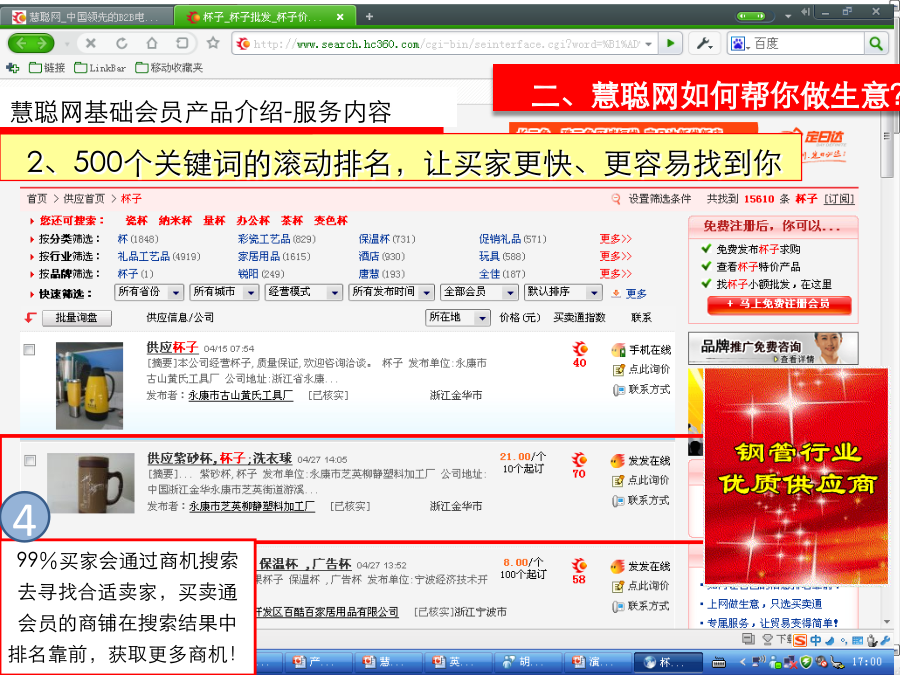
Task: Open the LinkBar bookmarks folder
Action: pos(100,68)
